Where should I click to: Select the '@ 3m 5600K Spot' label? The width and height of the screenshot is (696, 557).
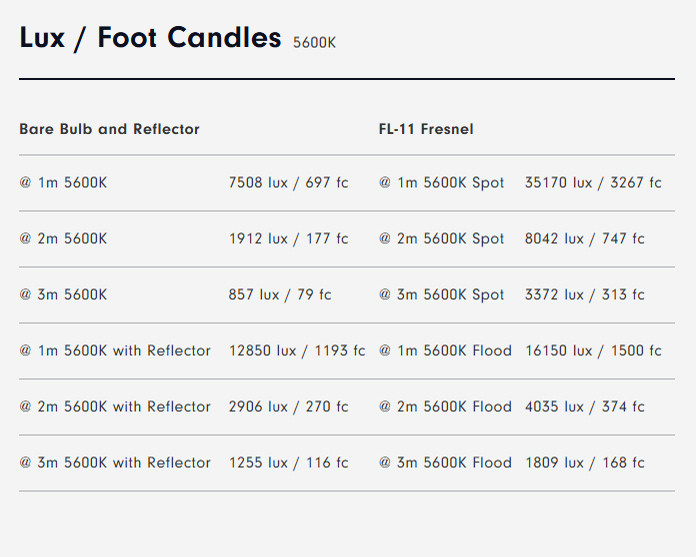(442, 294)
